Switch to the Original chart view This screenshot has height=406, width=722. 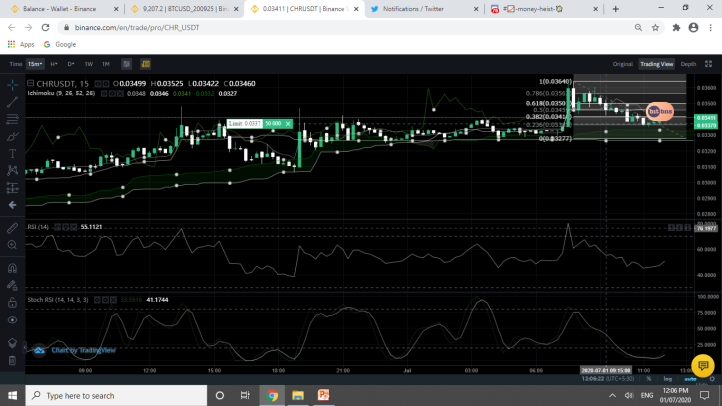tap(623, 64)
